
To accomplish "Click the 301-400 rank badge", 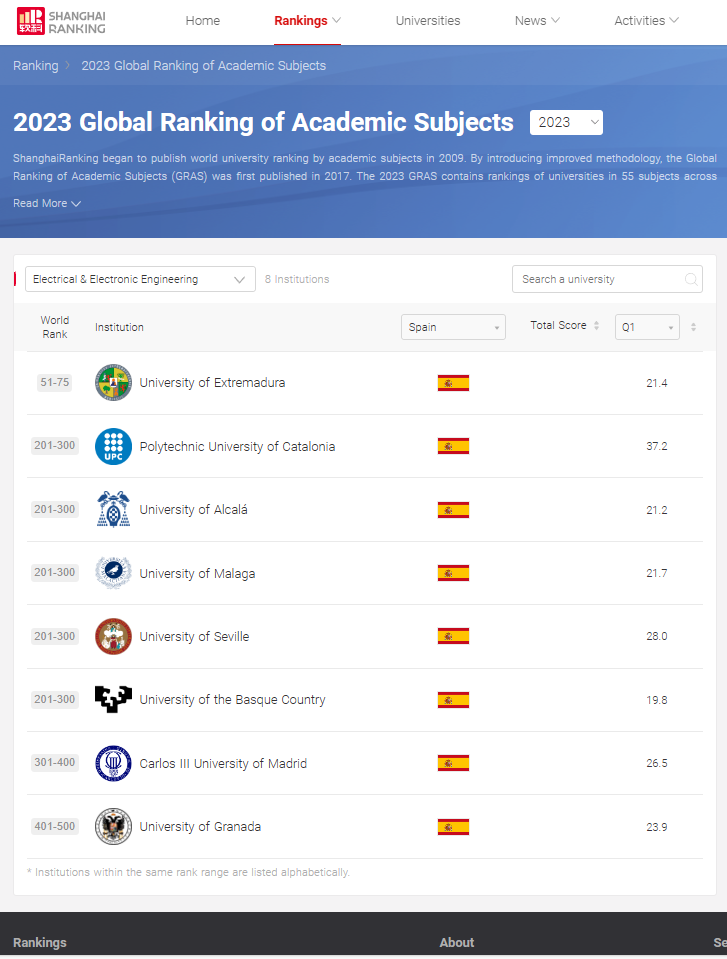I will (x=54, y=763).
